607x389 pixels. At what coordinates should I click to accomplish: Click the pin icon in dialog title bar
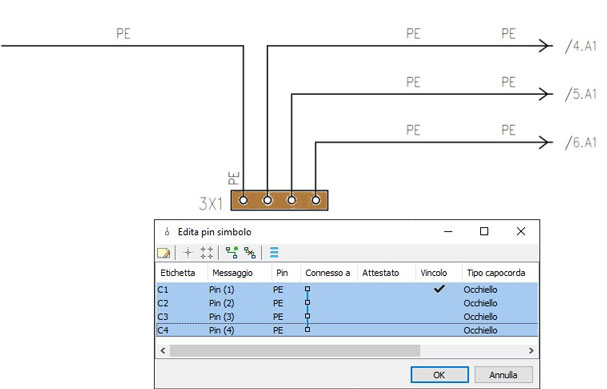point(167,232)
